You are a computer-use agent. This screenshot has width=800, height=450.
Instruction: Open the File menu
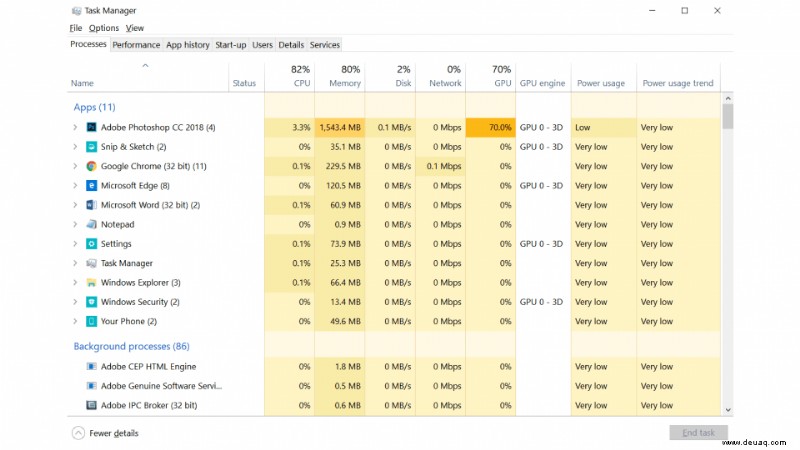[x=76, y=28]
